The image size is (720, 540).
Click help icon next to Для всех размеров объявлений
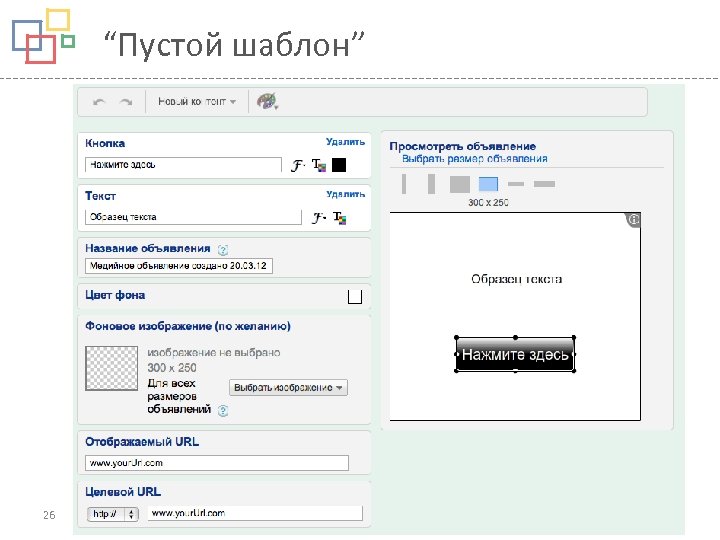pos(223,410)
